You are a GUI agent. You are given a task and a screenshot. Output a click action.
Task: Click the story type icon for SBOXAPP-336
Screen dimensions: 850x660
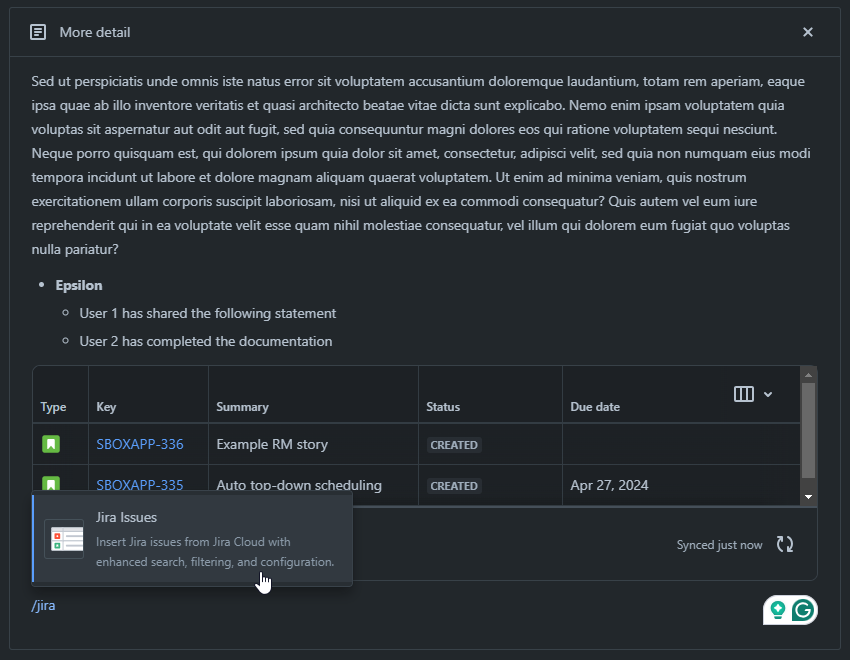point(51,444)
